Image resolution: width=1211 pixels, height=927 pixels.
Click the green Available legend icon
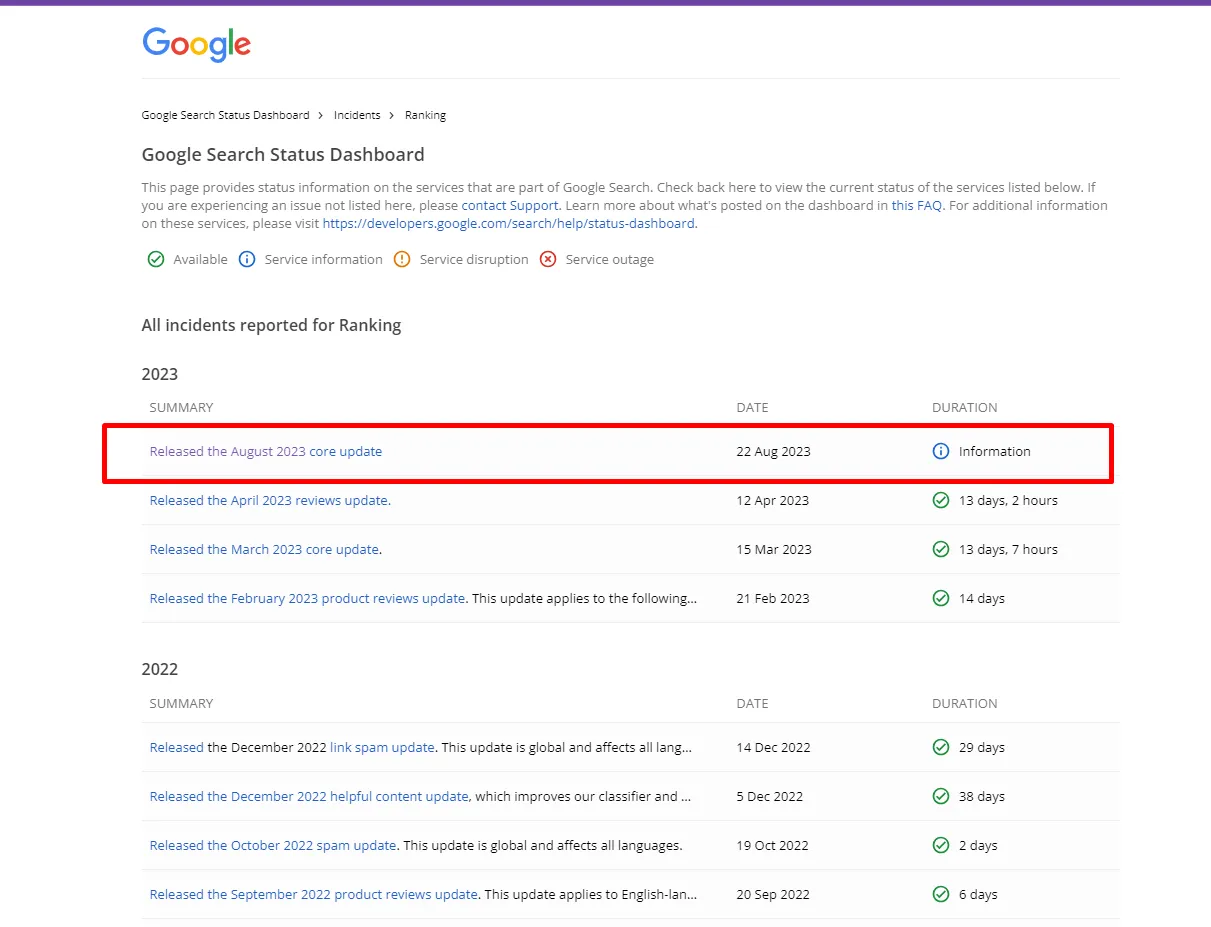(x=156, y=259)
